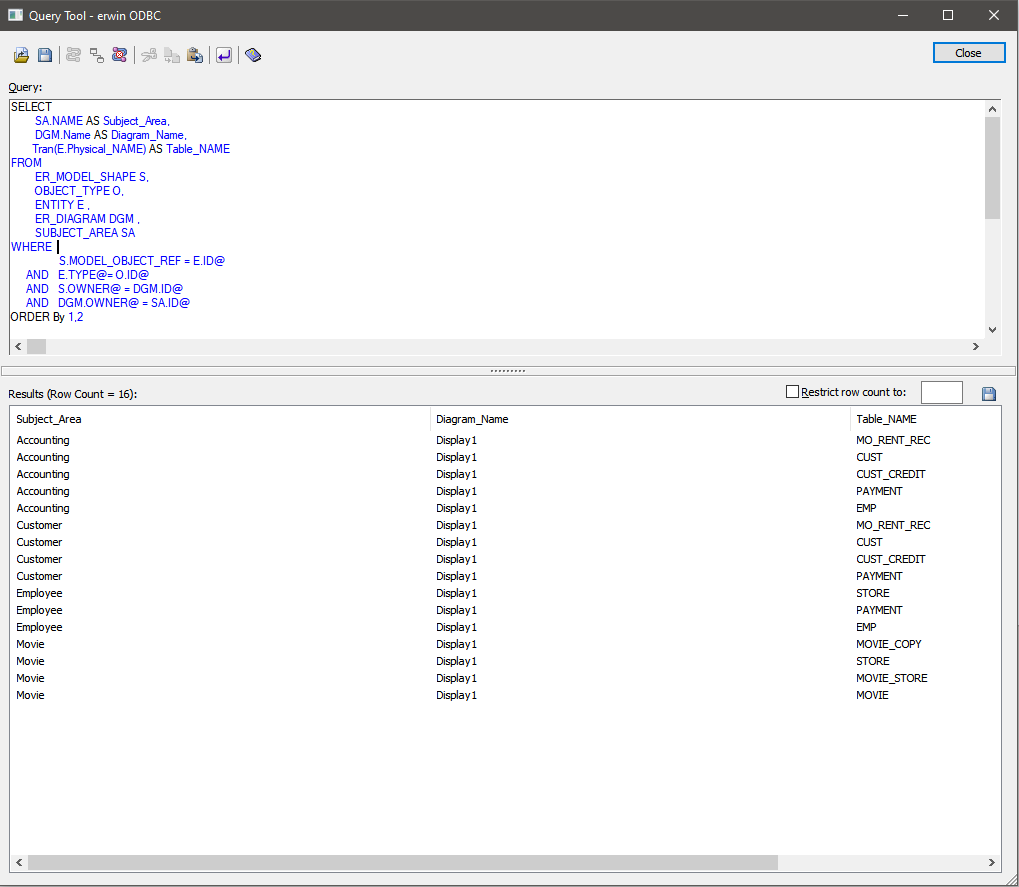Click the Paste clipboard icon

[195, 55]
